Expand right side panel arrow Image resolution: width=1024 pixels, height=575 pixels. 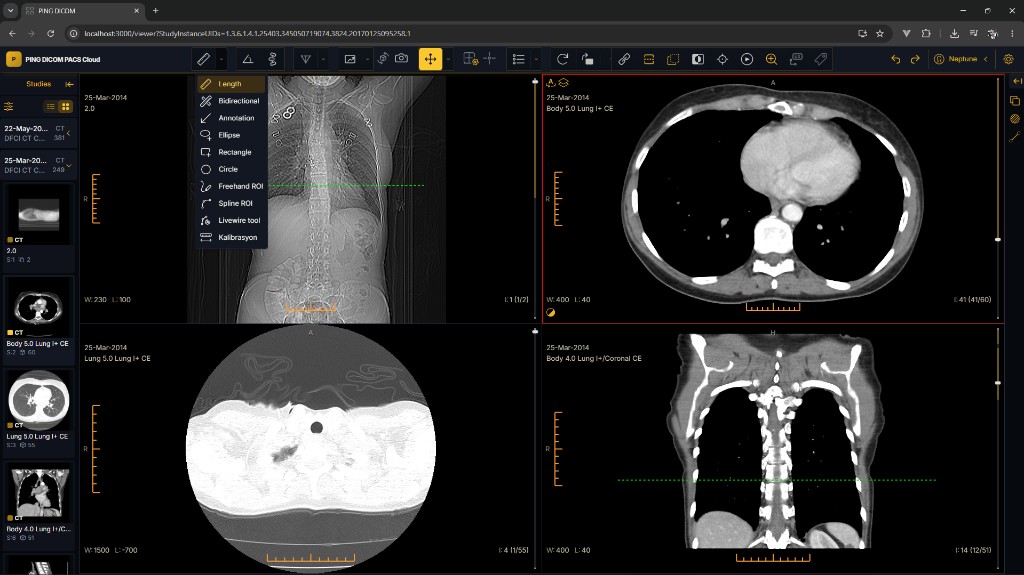coord(1016,81)
